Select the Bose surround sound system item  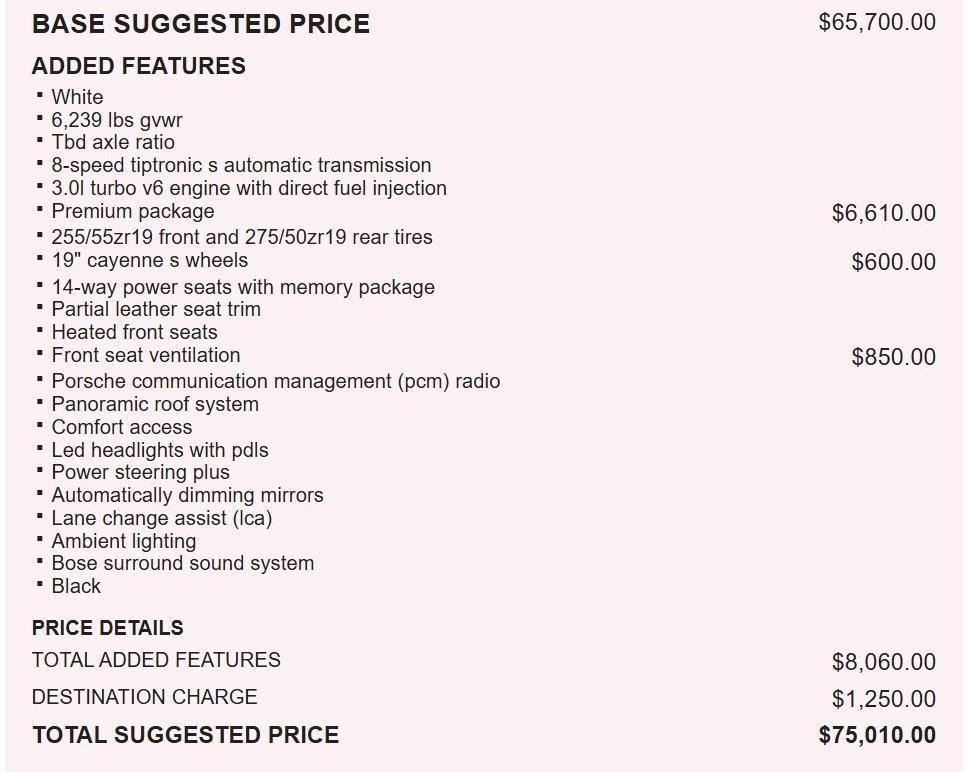tap(183, 563)
